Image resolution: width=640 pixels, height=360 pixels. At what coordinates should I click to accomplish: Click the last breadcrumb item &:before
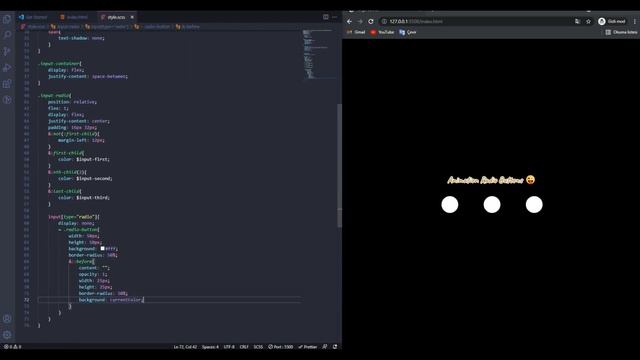[x=188, y=27]
